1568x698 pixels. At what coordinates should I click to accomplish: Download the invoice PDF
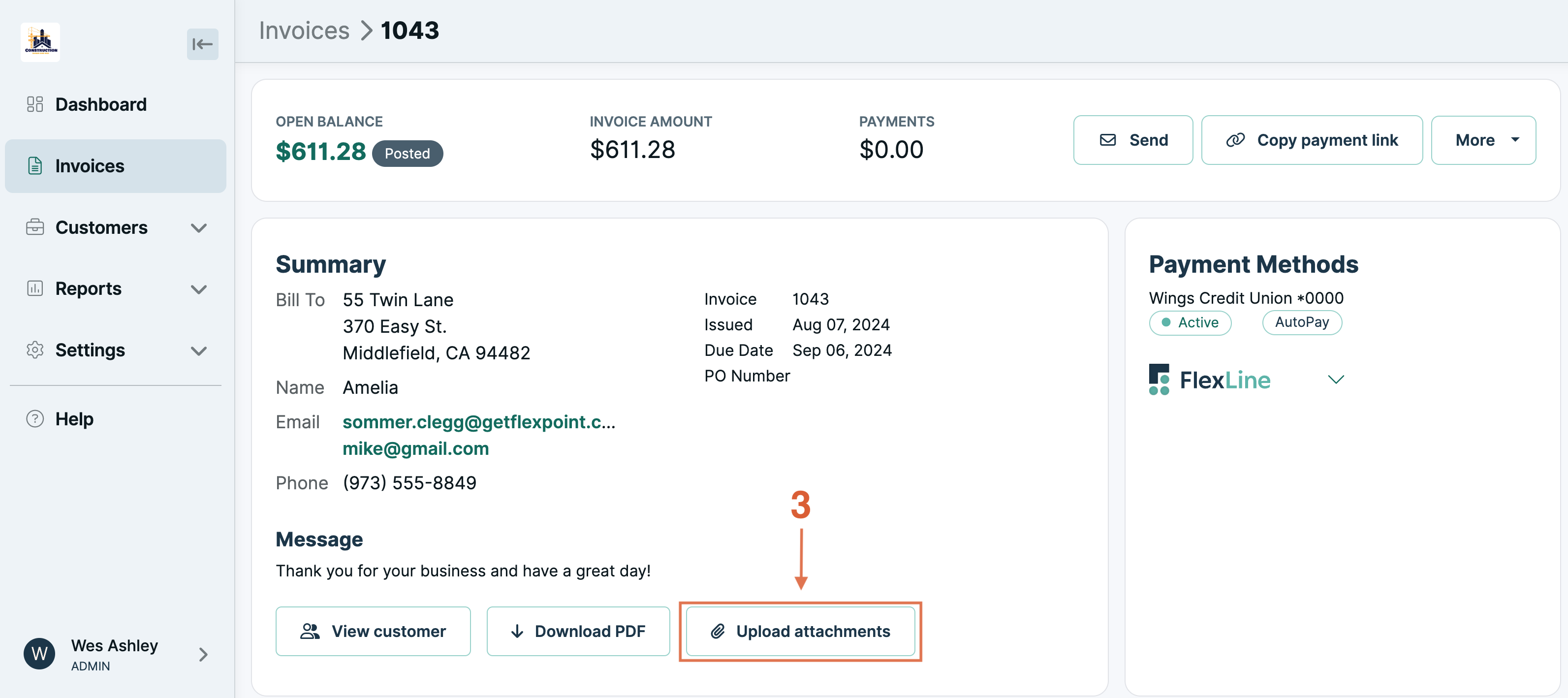(578, 631)
